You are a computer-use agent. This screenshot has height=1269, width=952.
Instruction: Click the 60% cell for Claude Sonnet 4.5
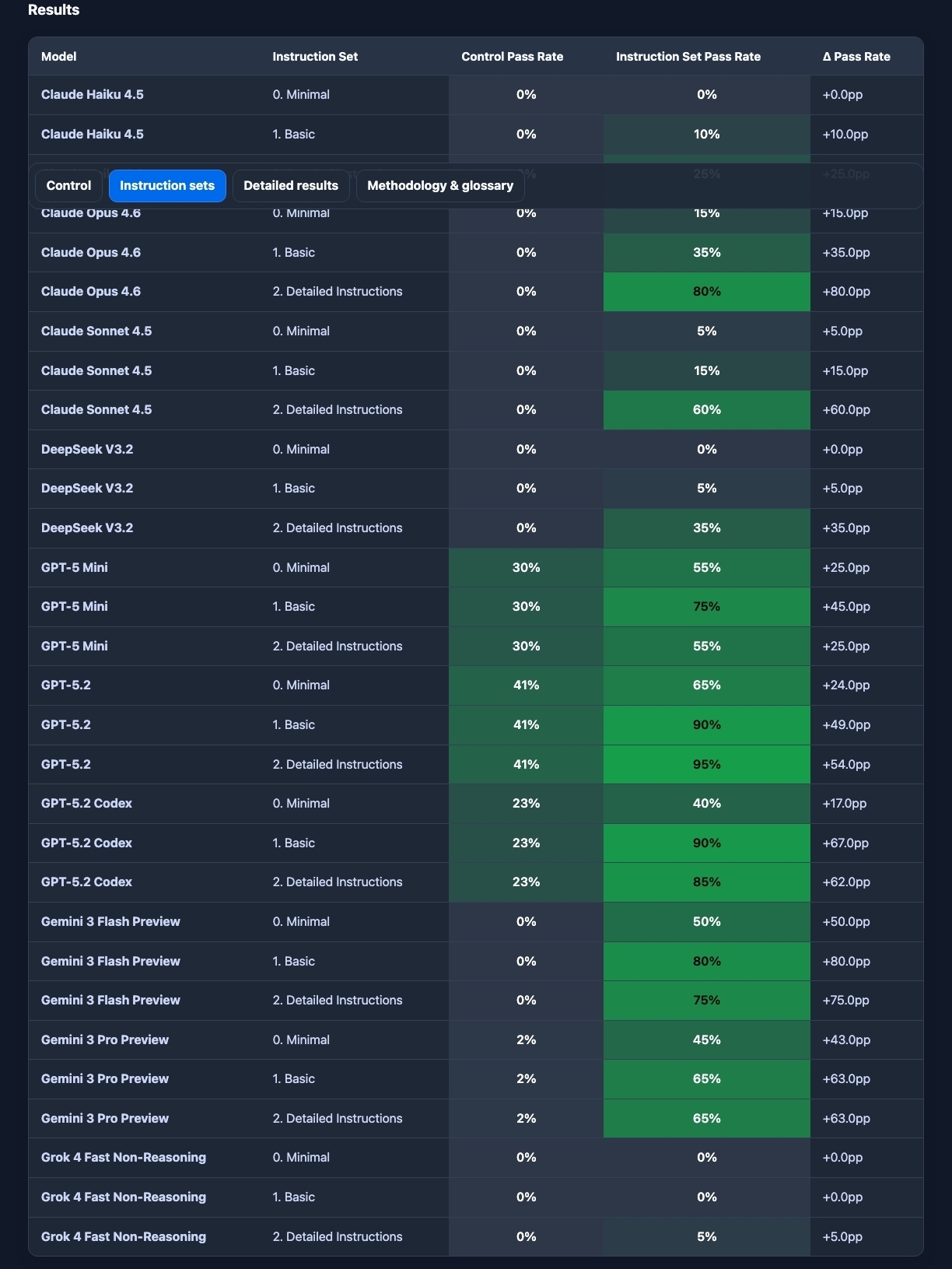706,410
